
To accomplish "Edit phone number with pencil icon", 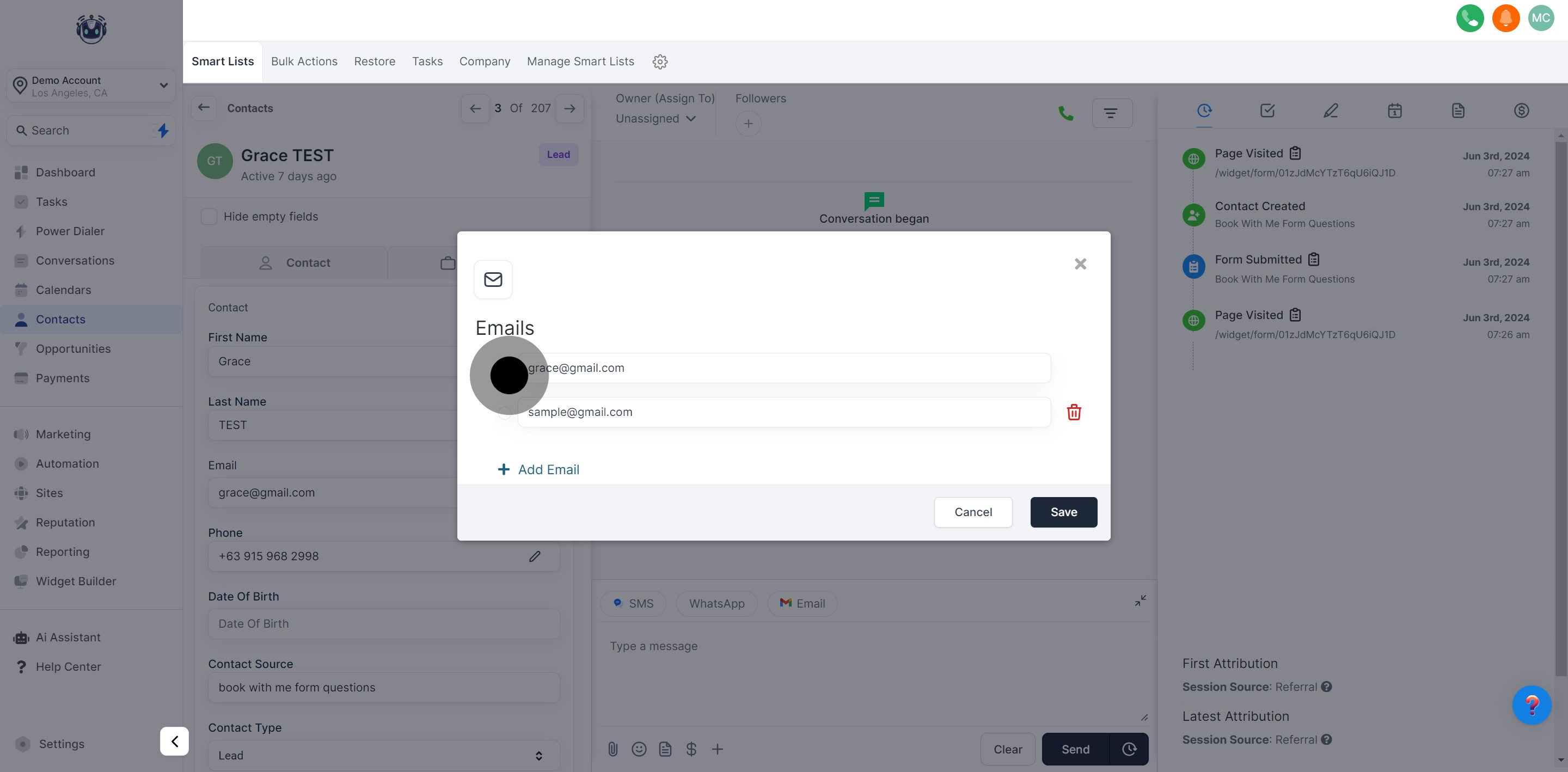I will click(535, 556).
